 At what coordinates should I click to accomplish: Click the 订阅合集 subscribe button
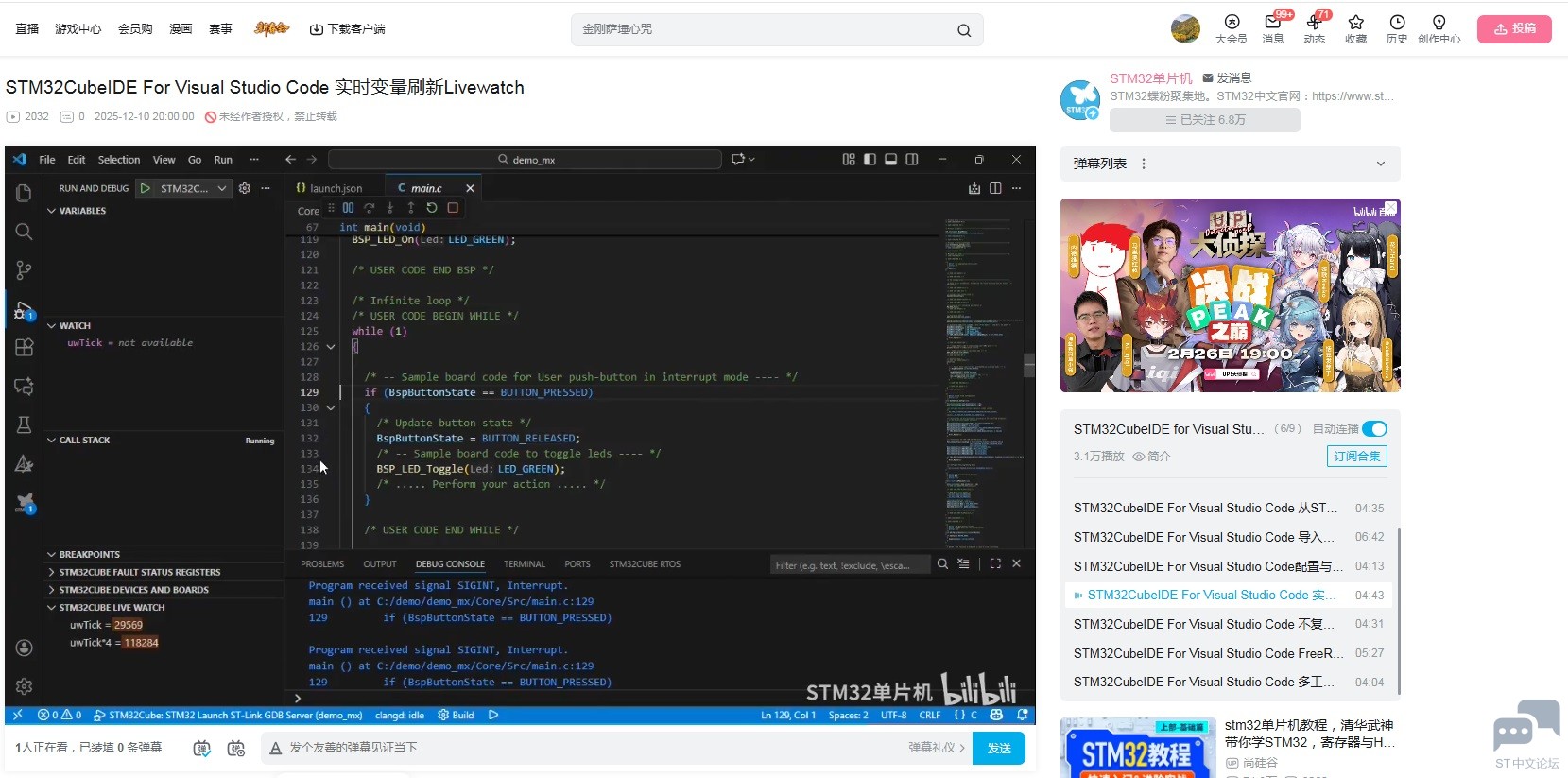(x=1356, y=457)
